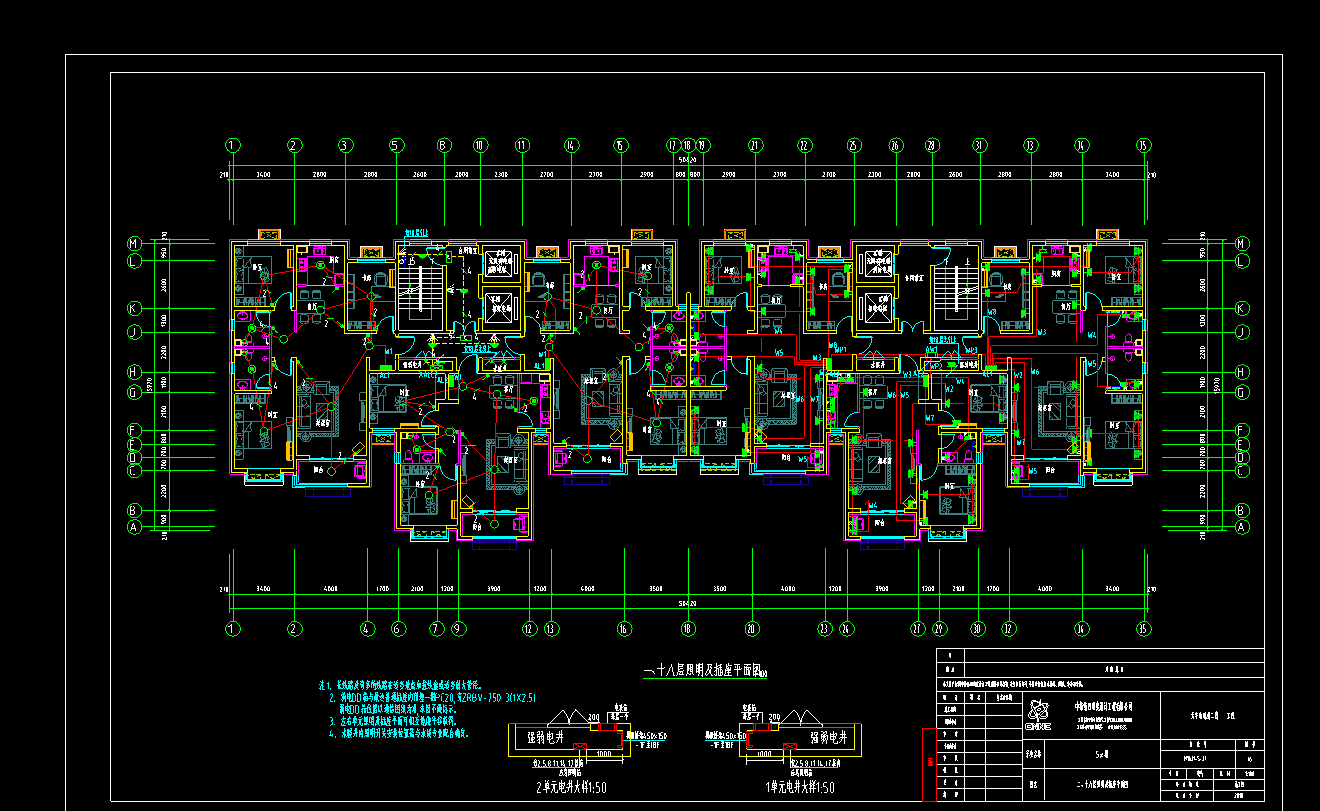
Task: Select grid axis bubble 11
Action: (521, 145)
